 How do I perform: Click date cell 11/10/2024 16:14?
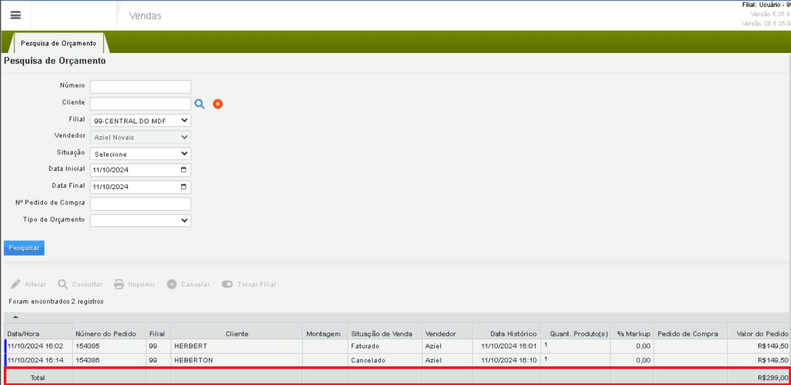pyautogui.click(x=35, y=361)
